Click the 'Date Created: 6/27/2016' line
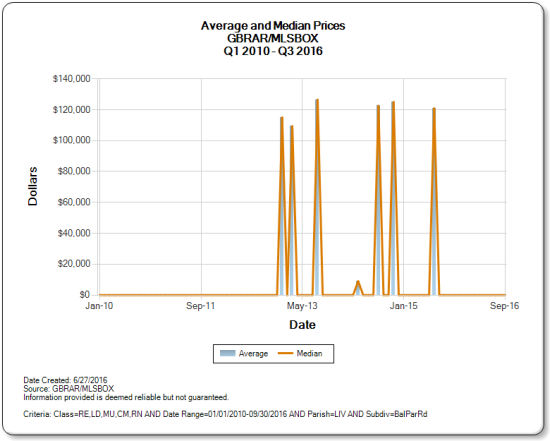This screenshot has height=441, width=550. click(x=65, y=380)
